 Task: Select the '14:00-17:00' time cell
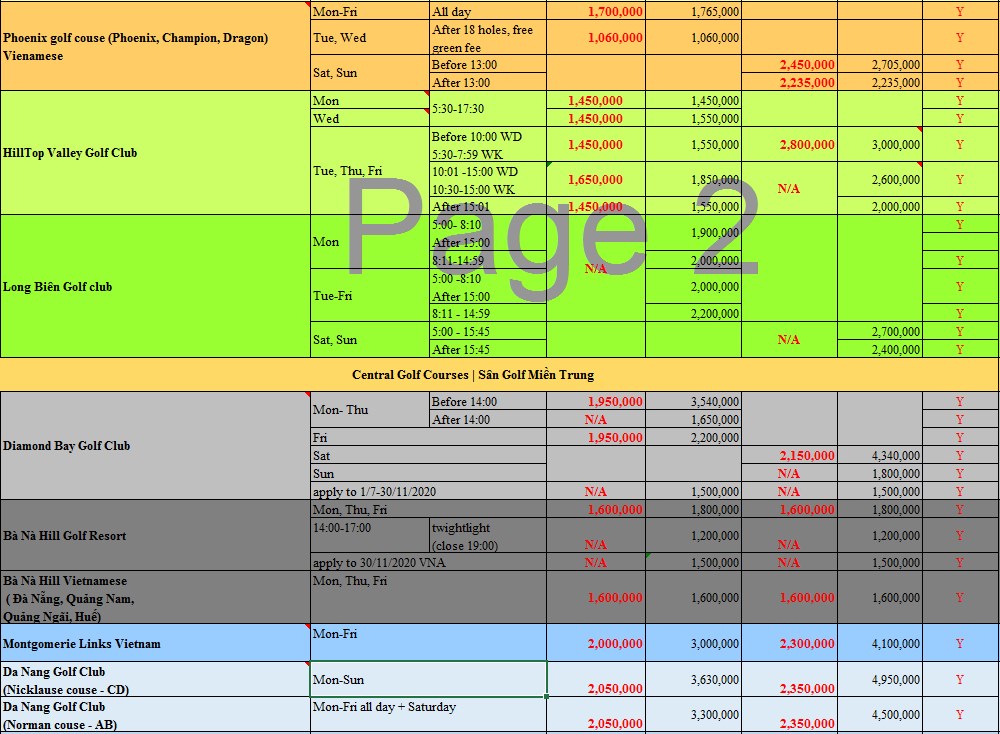click(x=370, y=535)
